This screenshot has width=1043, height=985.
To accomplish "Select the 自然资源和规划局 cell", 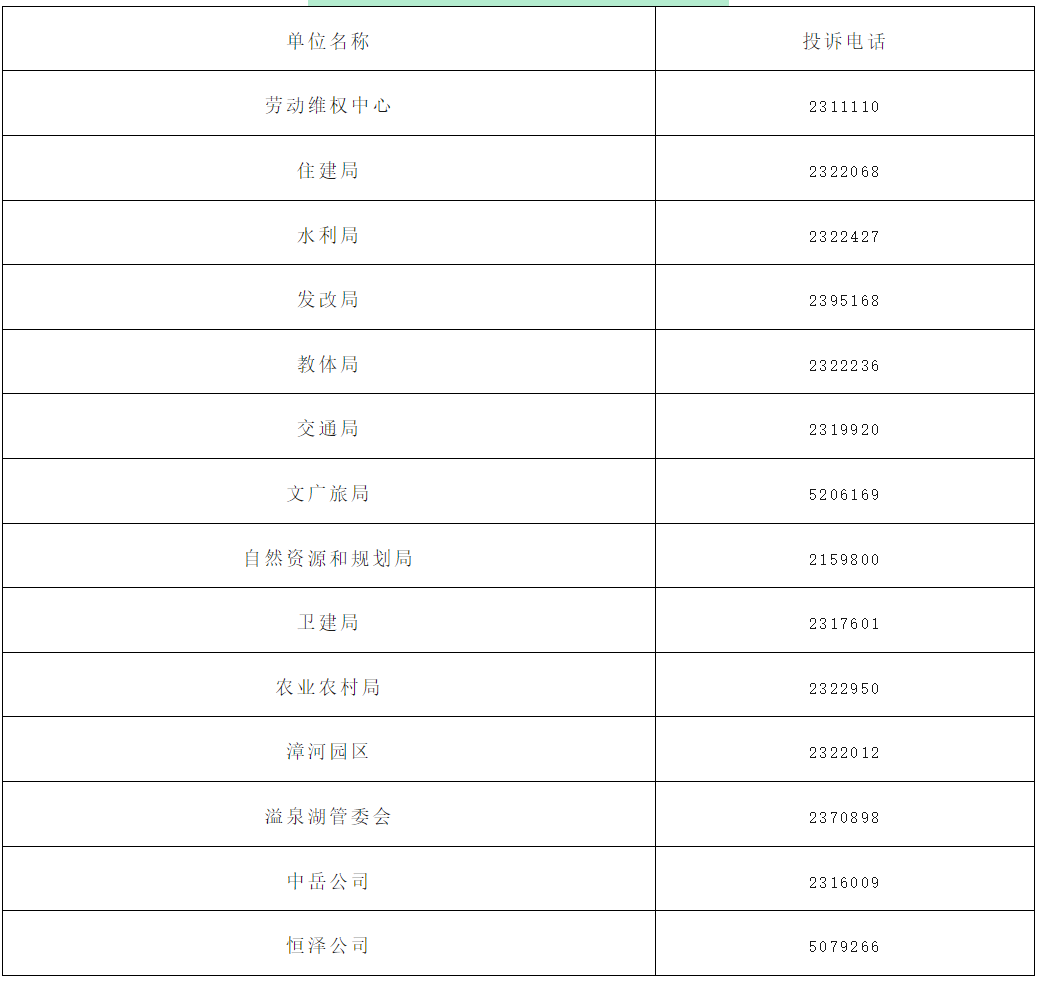I will click(328, 558).
